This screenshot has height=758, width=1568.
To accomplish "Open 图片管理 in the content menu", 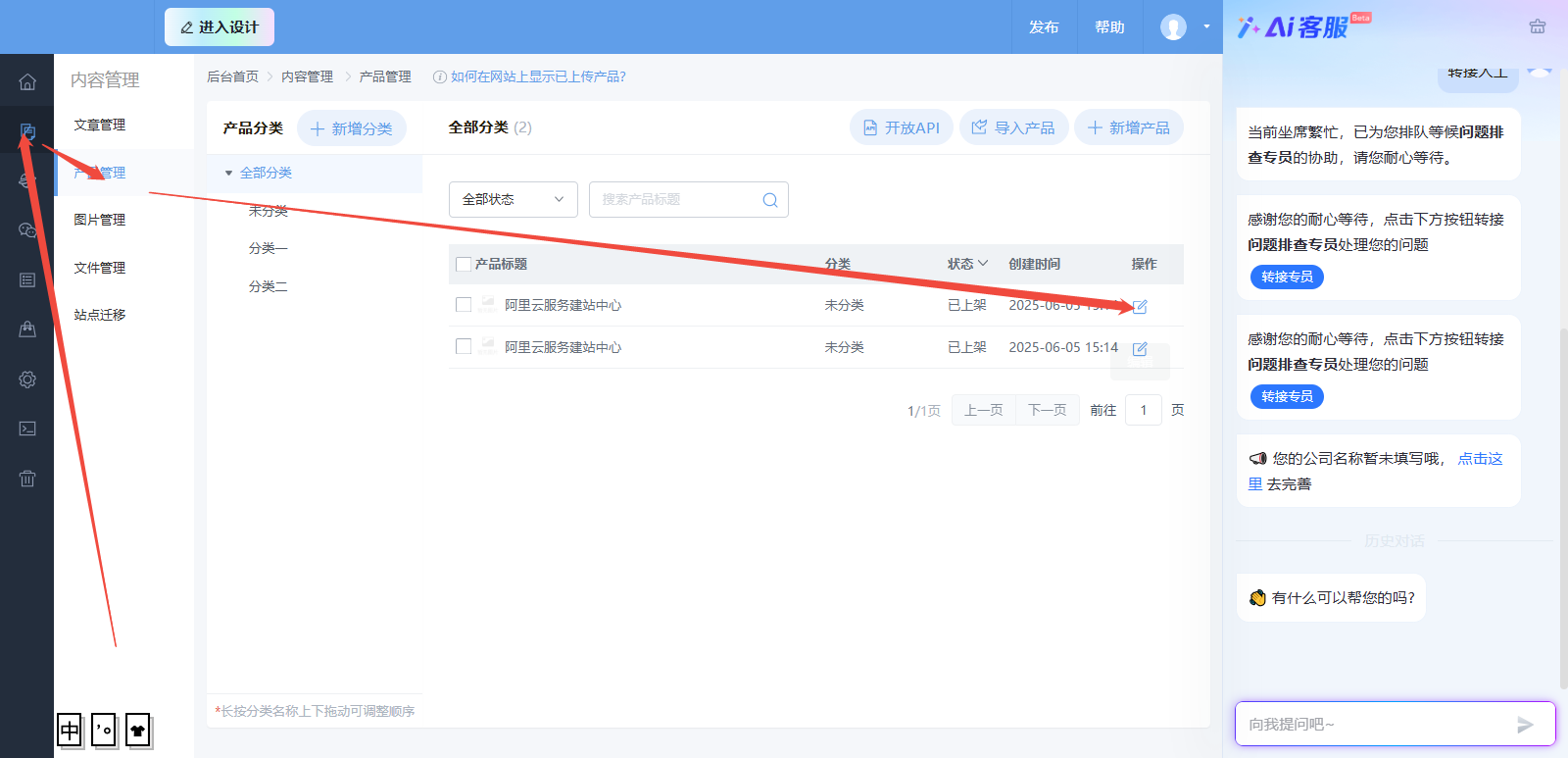I will tap(100, 220).
